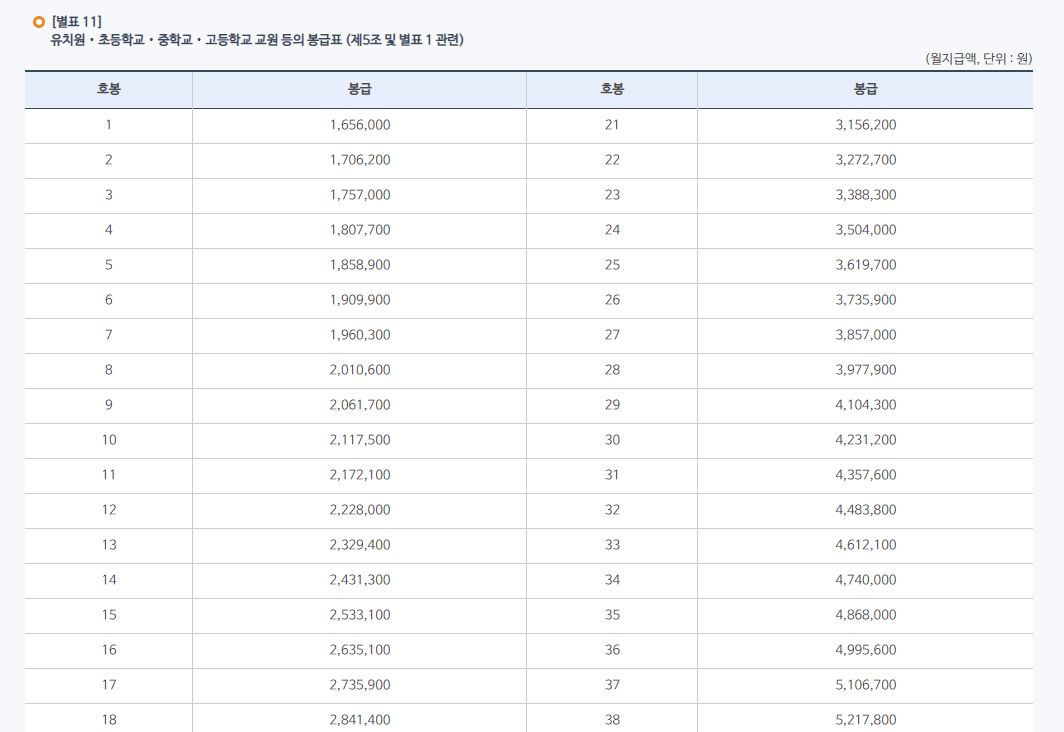Click 호봉 number 13
This screenshot has height=732, width=1064.
point(109,545)
